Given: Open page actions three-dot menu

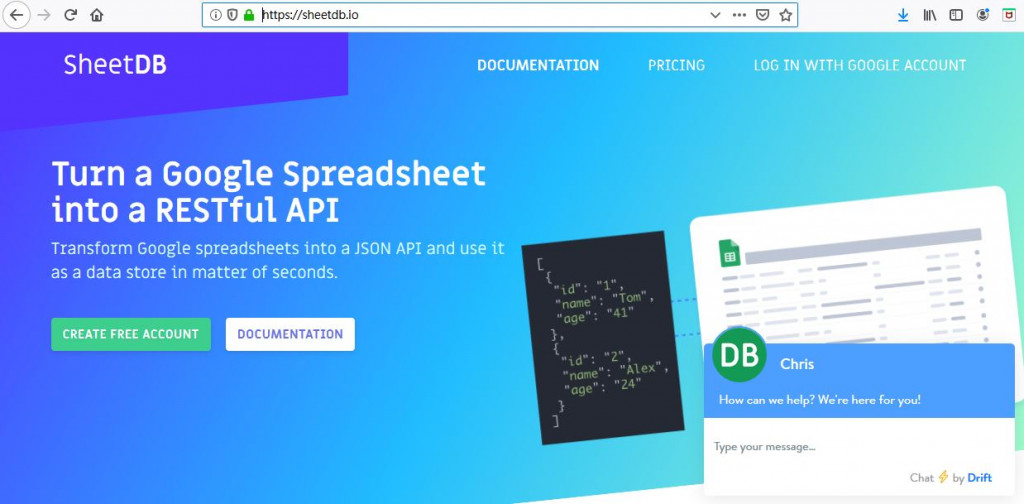Looking at the screenshot, I should click(x=739, y=15).
